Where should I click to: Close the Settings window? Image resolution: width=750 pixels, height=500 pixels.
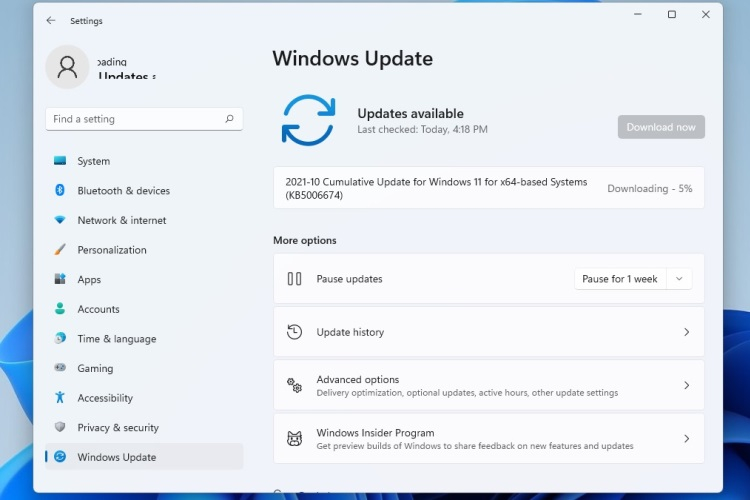click(x=706, y=14)
